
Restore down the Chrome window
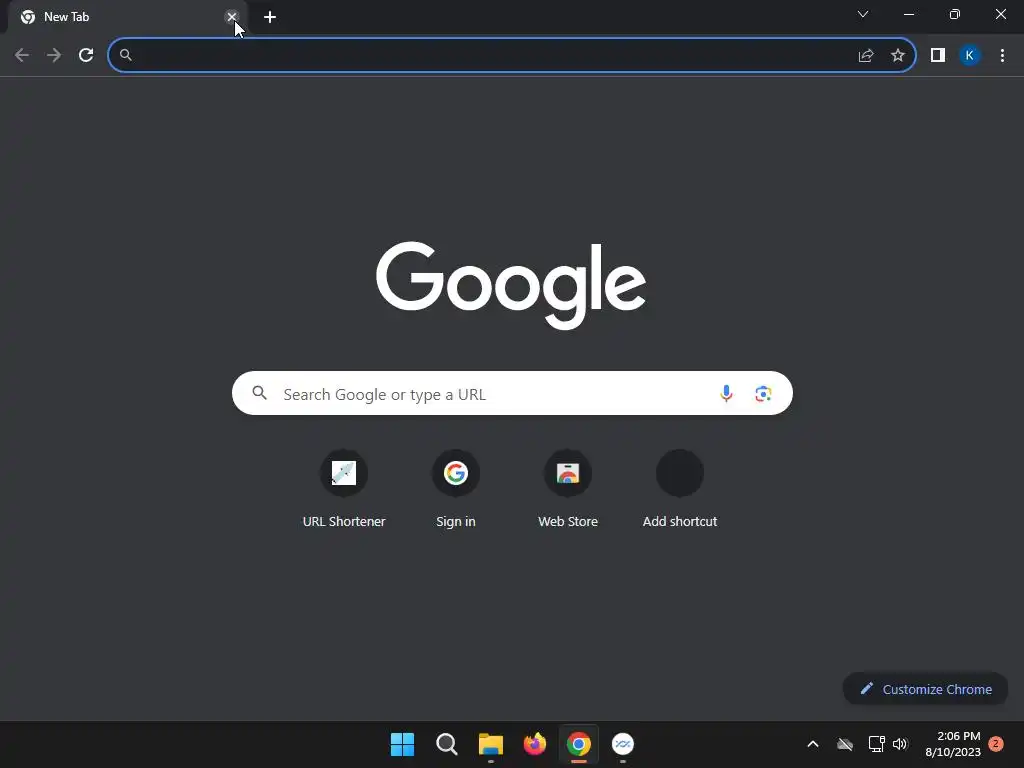click(955, 14)
